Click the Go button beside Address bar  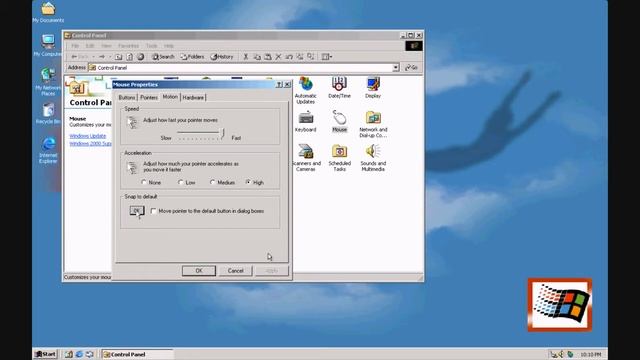(411, 68)
